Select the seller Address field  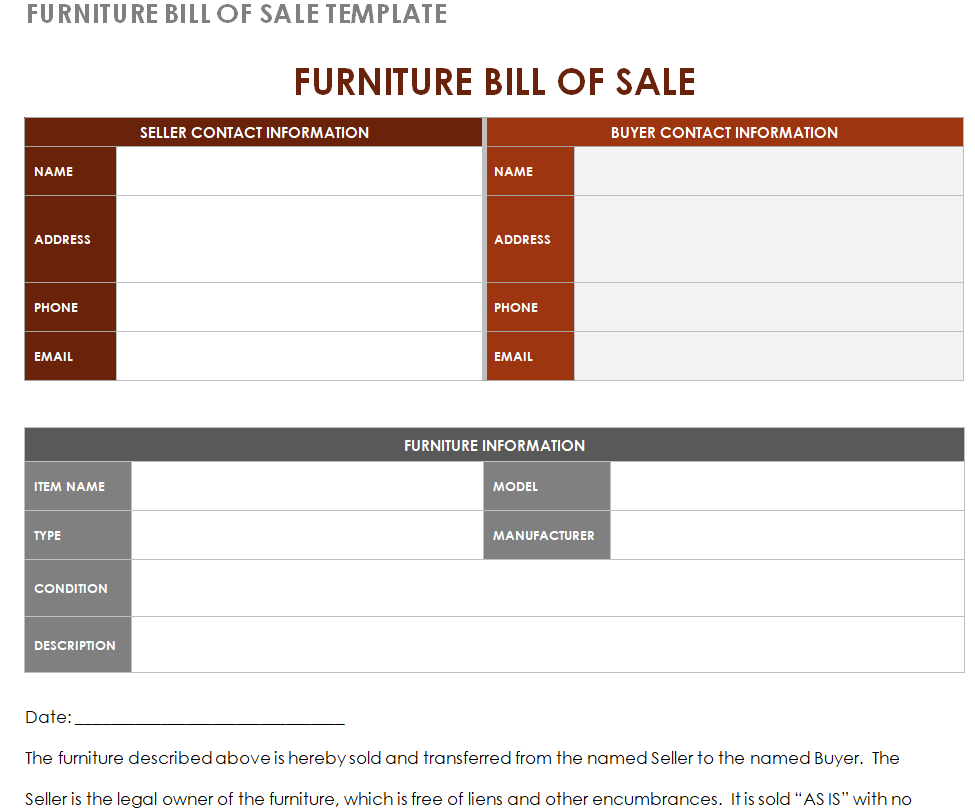[x=299, y=239]
